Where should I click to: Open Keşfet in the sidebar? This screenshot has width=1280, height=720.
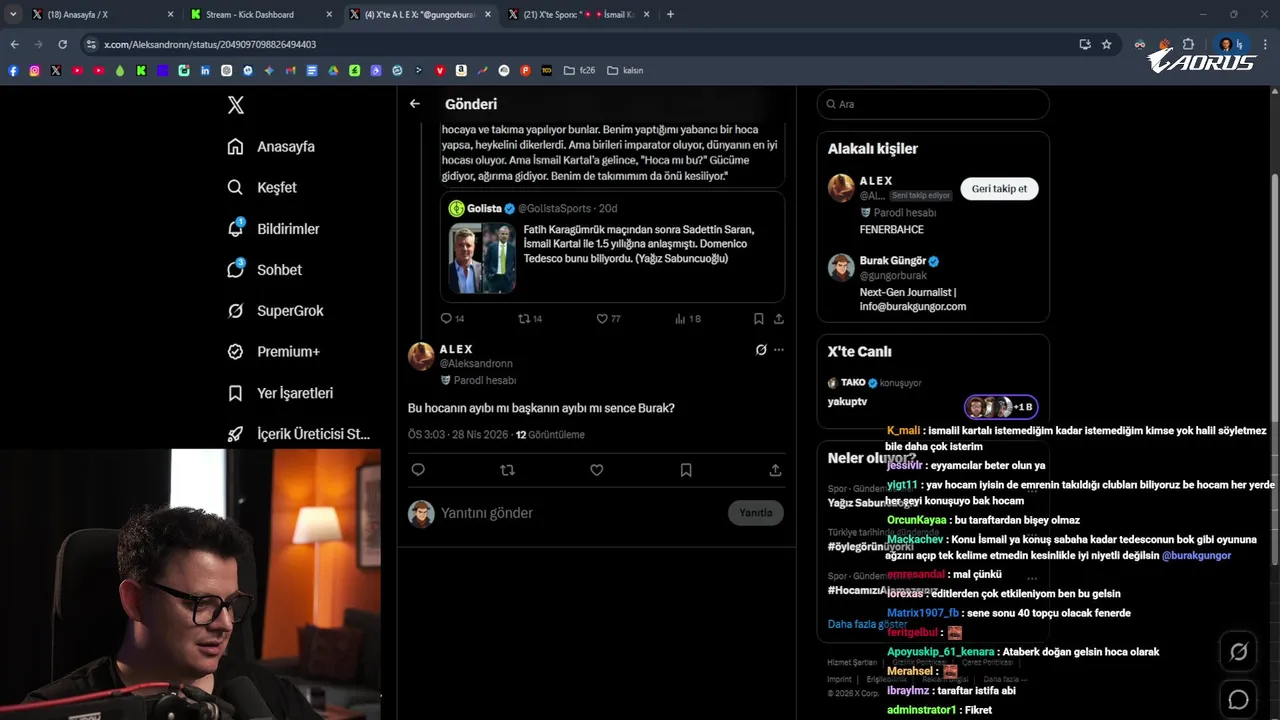click(x=262, y=187)
